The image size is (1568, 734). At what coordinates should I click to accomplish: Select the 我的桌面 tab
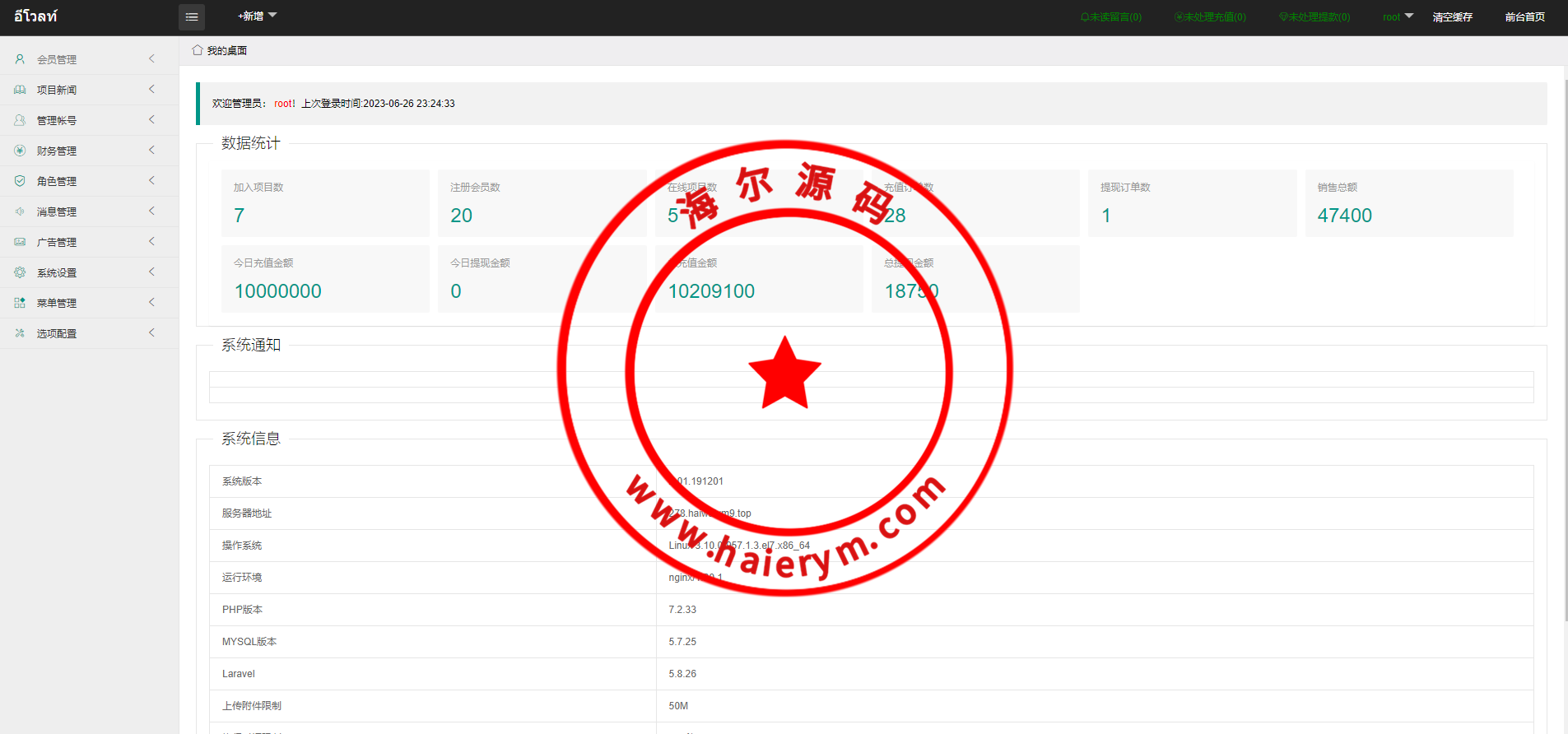coord(226,51)
